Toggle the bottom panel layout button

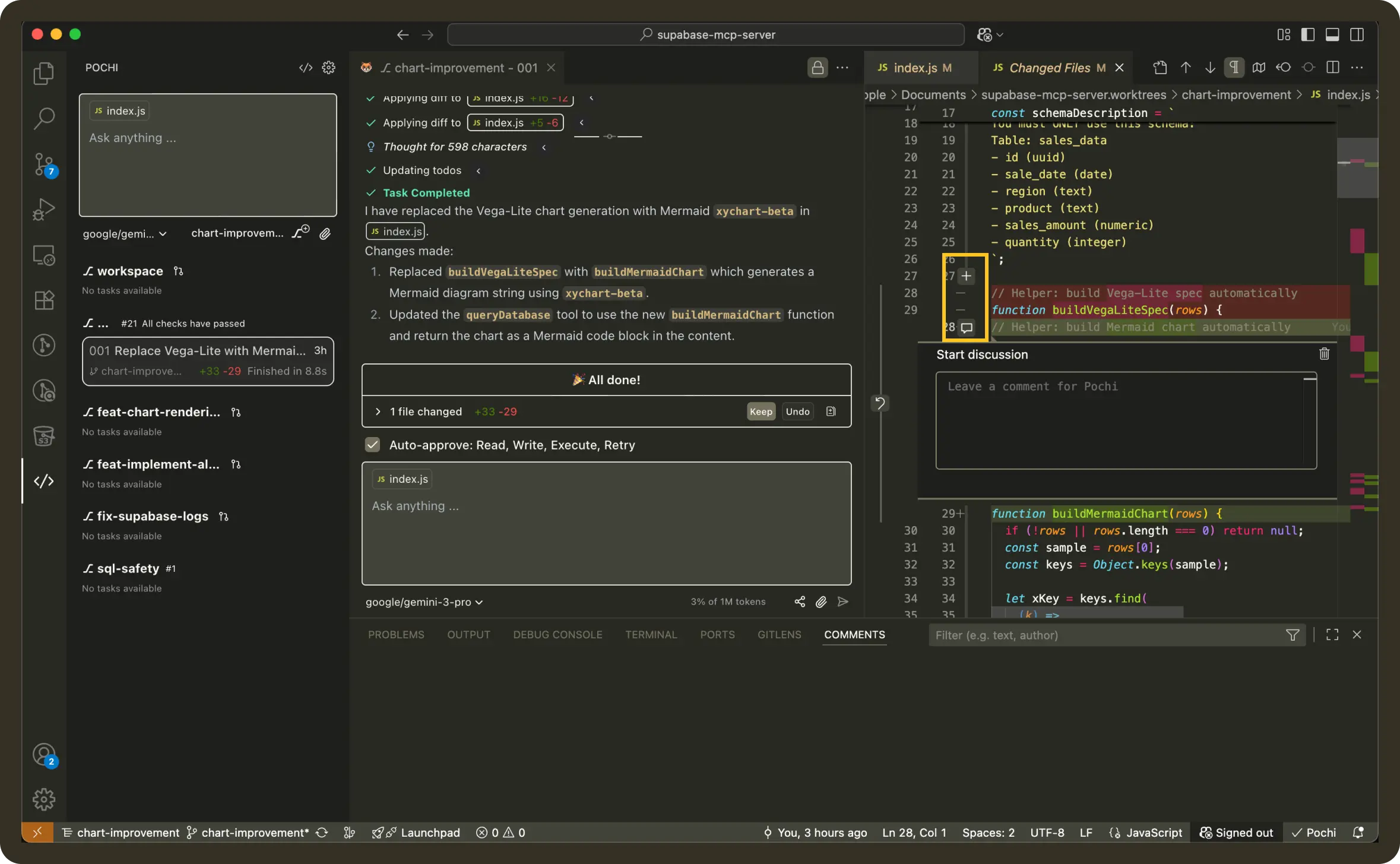1332,34
